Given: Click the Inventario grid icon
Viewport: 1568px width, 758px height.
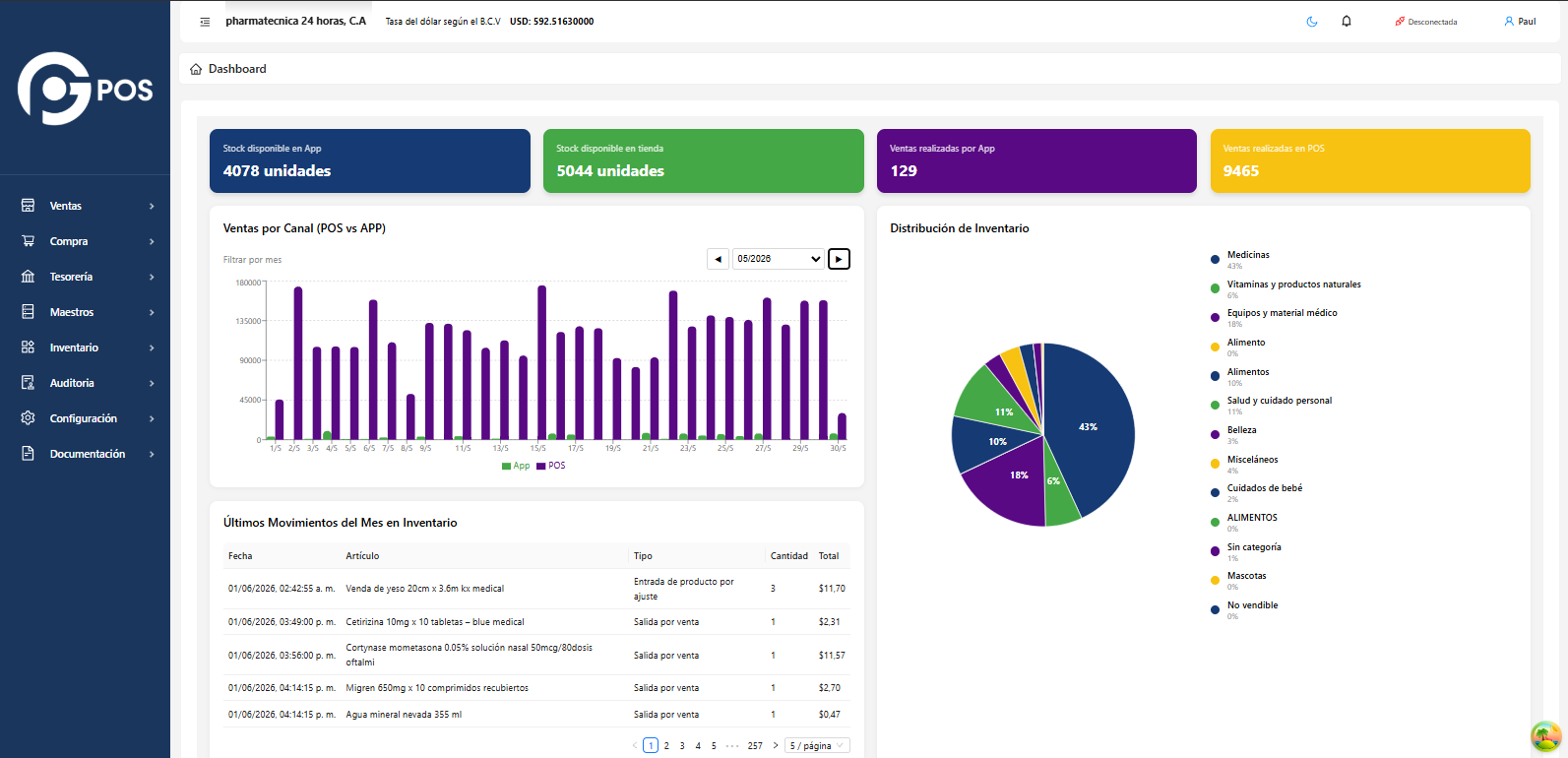Looking at the screenshot, I should (x=28, y=347).
